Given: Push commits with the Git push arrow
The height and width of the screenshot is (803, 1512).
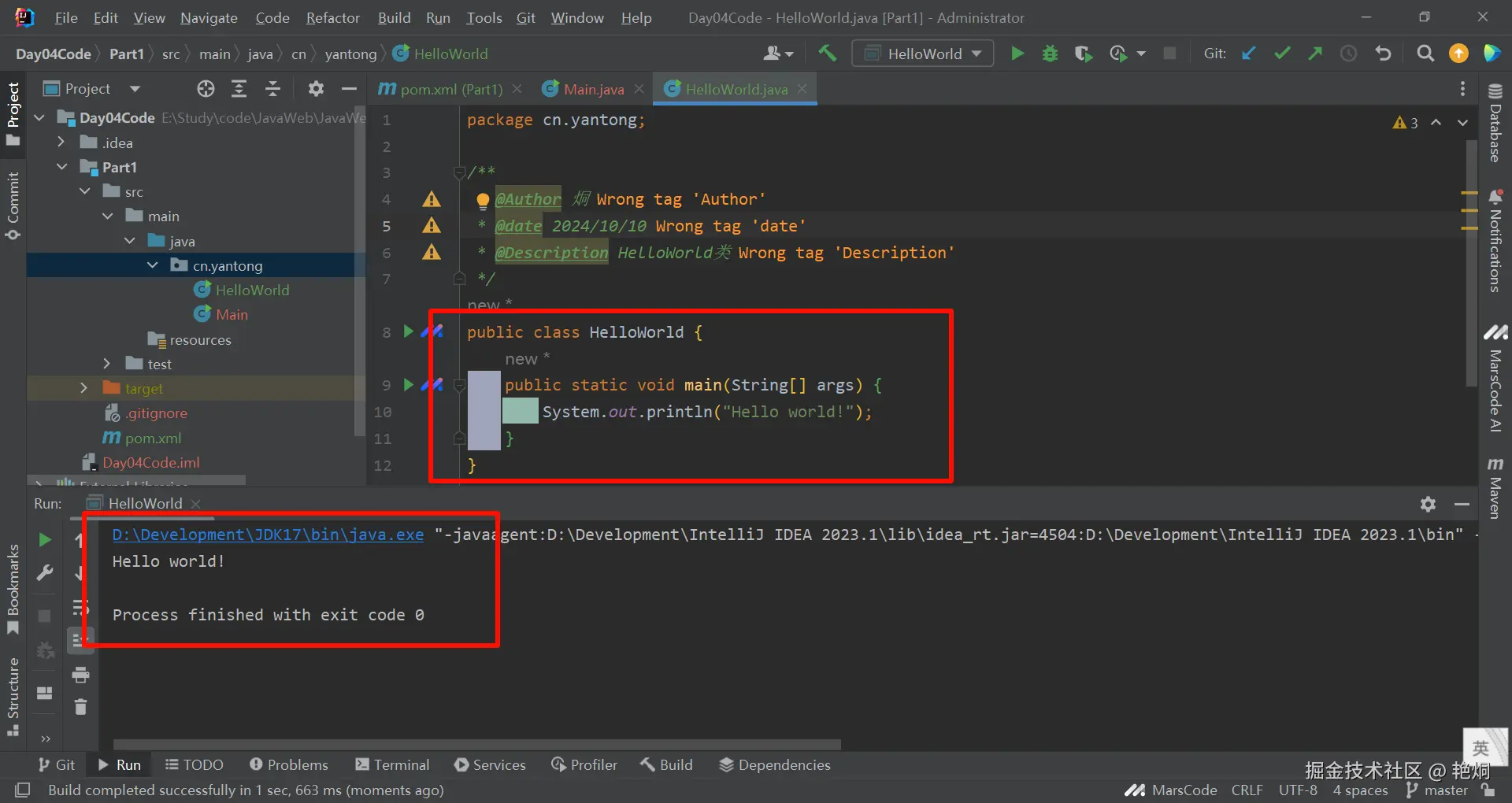Looking at the screenshot, I should 1315,54.
